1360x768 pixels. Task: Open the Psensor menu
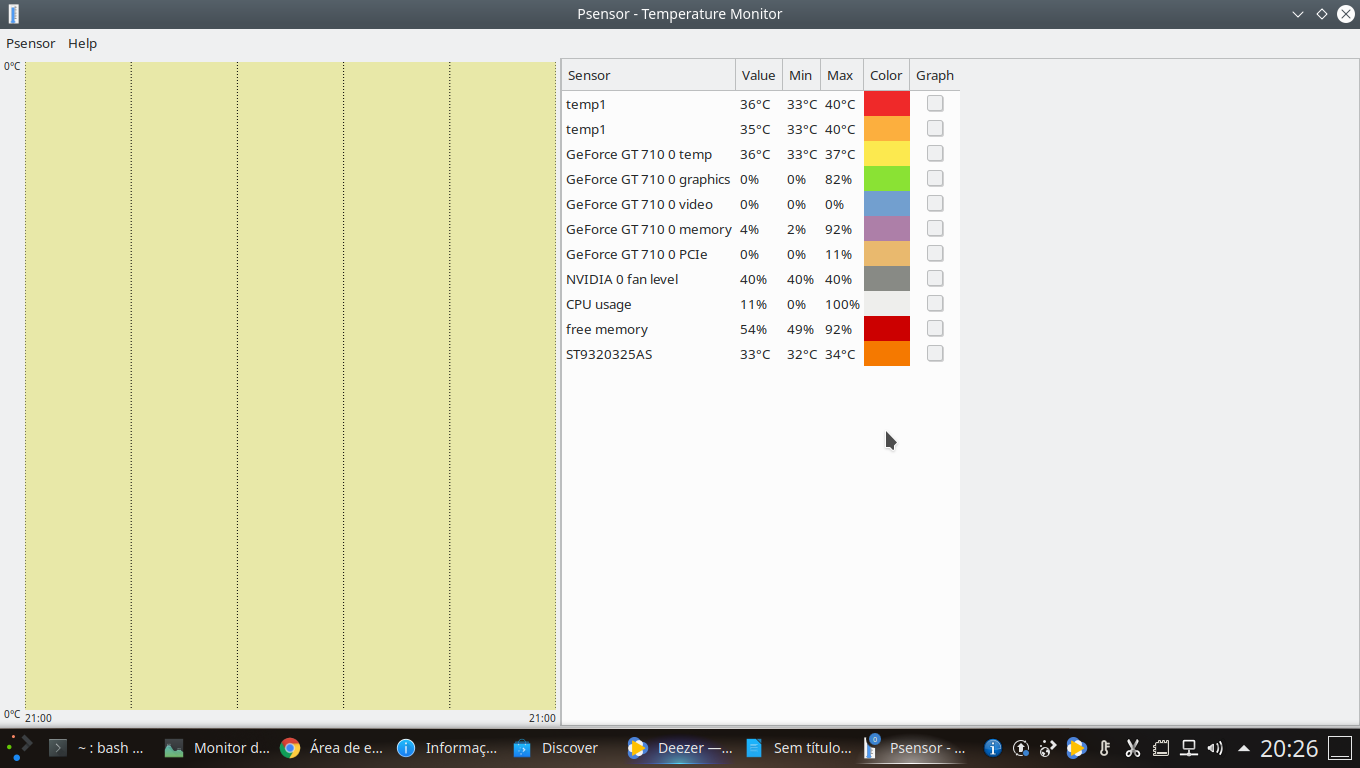tap(31, 43)
